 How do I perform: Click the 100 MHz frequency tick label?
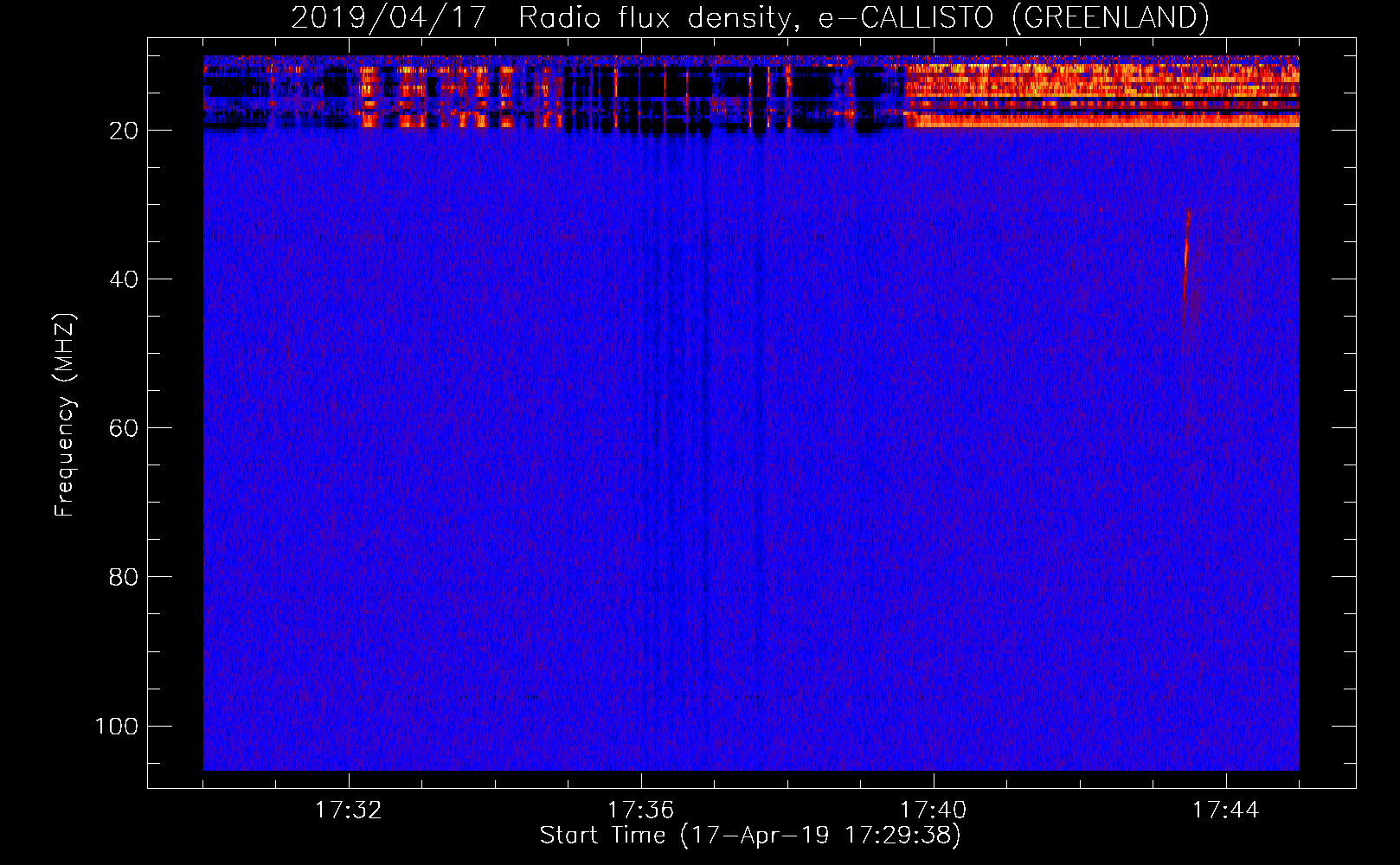117,726
